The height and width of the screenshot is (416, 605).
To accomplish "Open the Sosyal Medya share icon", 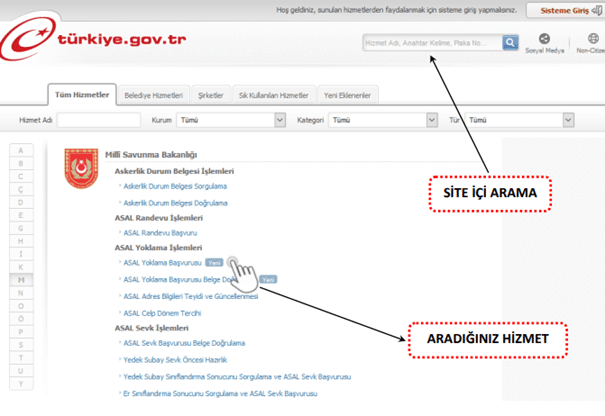I will (x=544, y=39).
